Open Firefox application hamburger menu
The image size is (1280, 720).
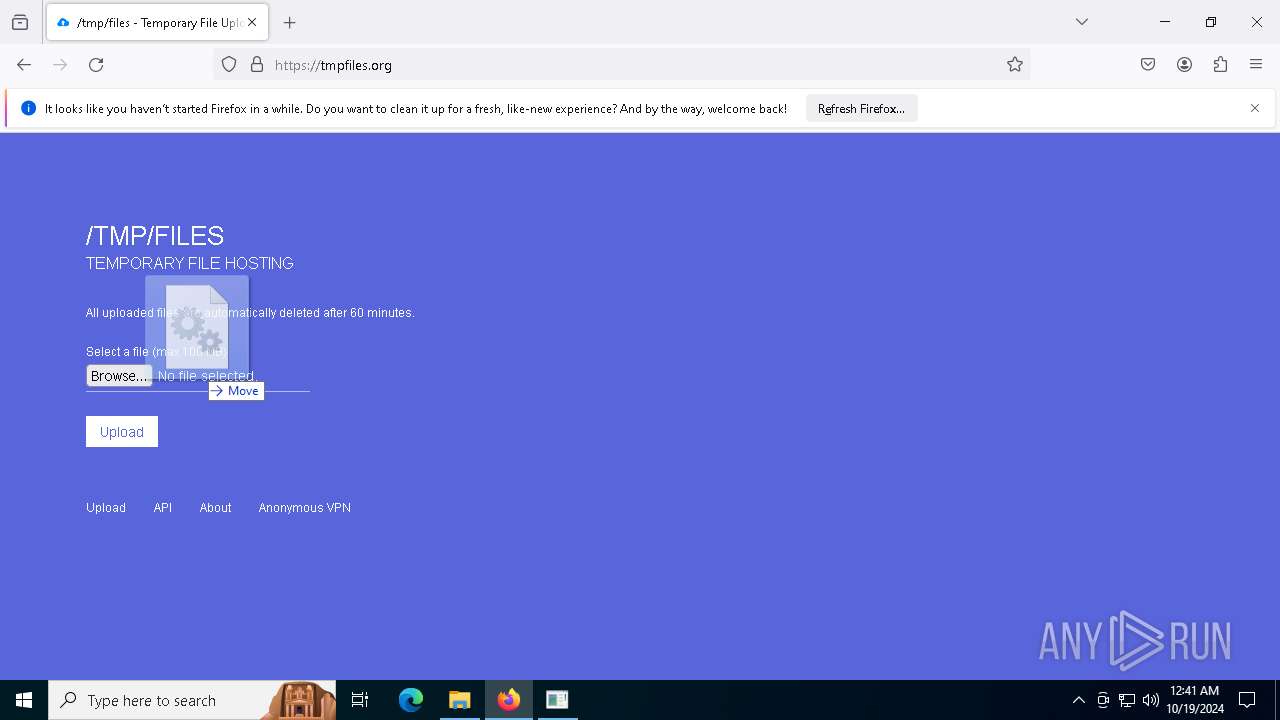(1256, 65)
